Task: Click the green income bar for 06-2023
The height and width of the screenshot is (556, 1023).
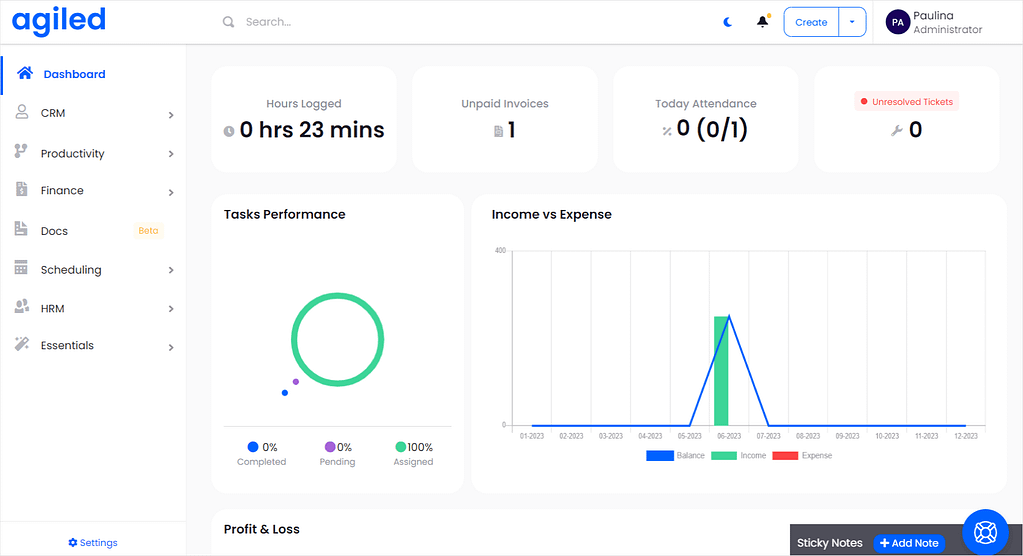Action: (x=720, y=371)
